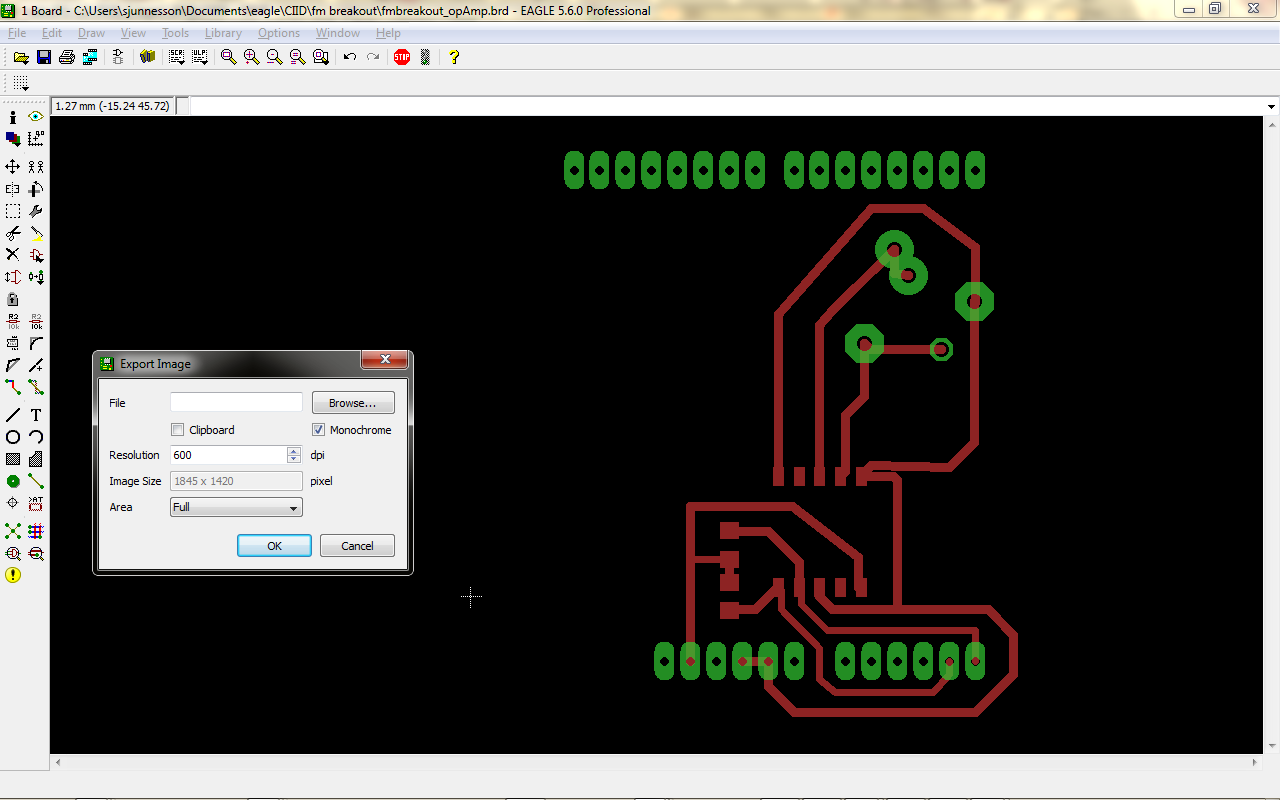Screen dimensions: 1280x800
Task: Select the Route tool
Action: 13,387
